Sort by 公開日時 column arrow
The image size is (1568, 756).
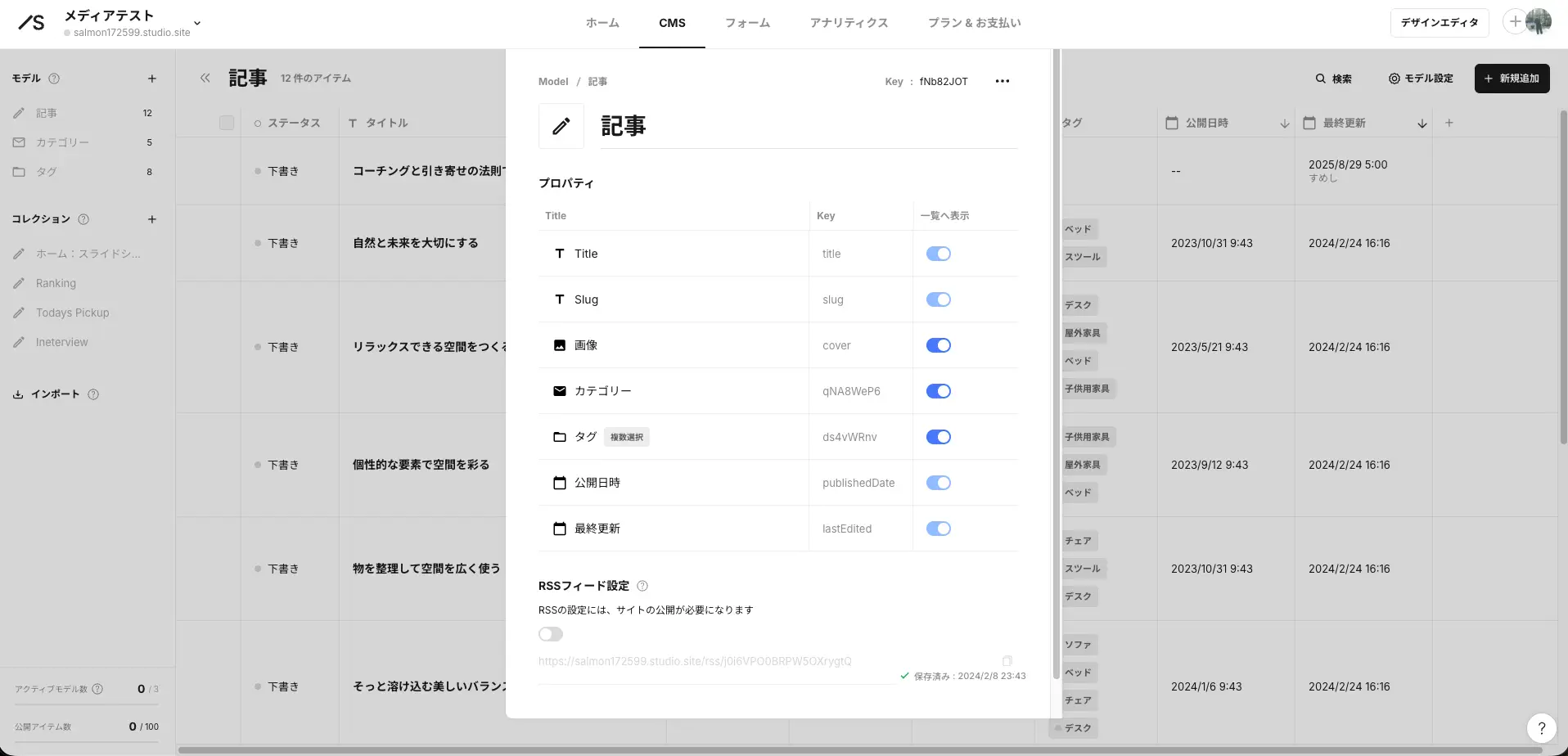pyautogui.click(x=1284, y=124)
